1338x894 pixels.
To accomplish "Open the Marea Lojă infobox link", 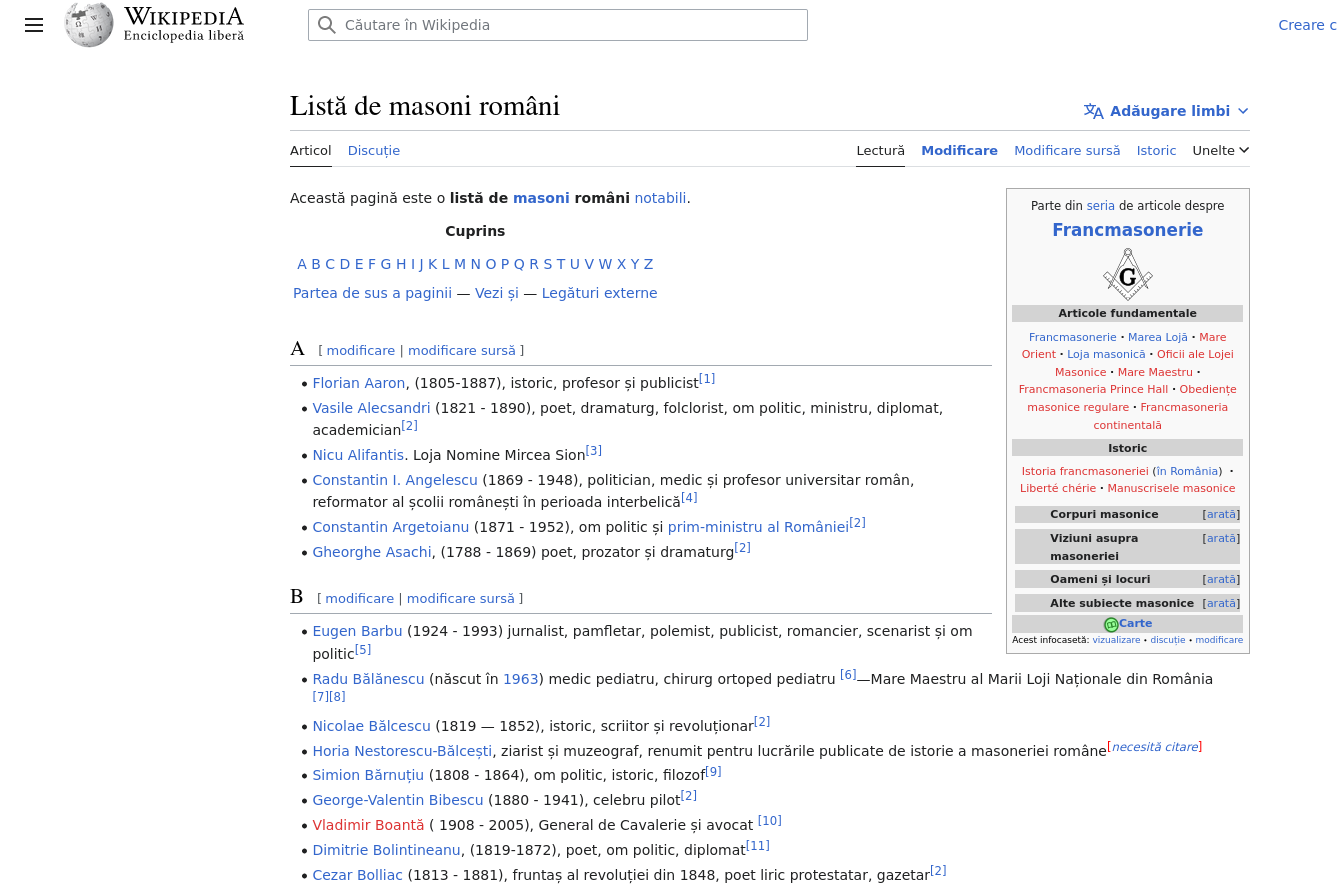I will click(x=1158, y=337).
